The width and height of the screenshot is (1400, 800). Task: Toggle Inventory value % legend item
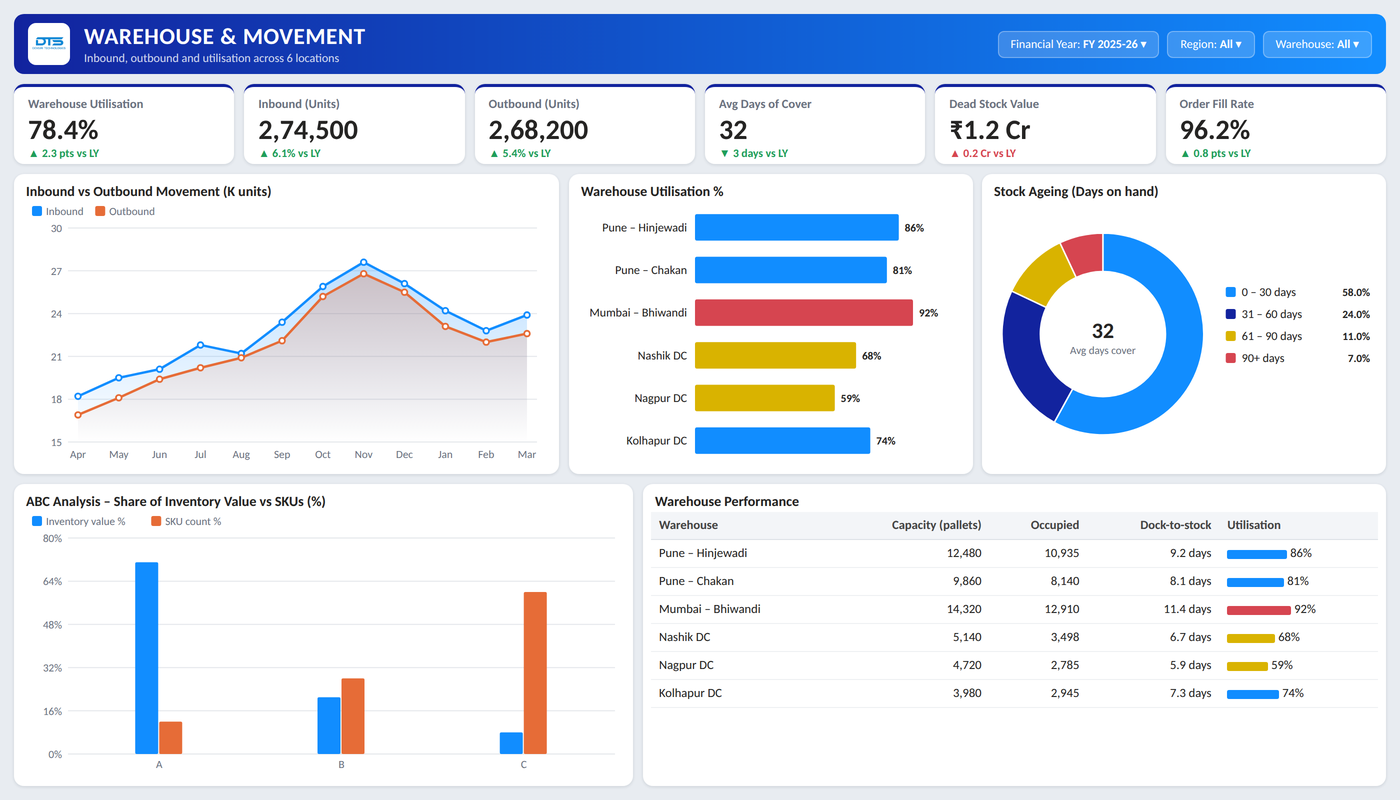point(79,522)
